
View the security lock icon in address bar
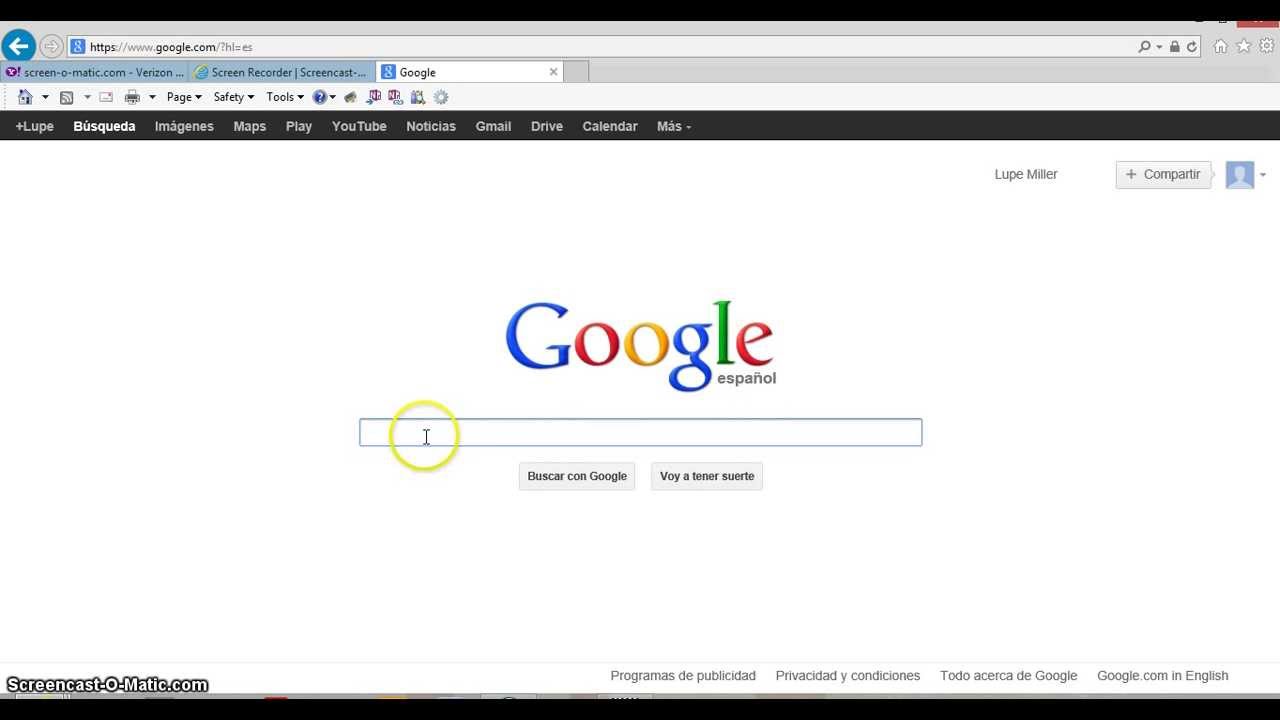pyautogui.click(x=1175, y=47)
